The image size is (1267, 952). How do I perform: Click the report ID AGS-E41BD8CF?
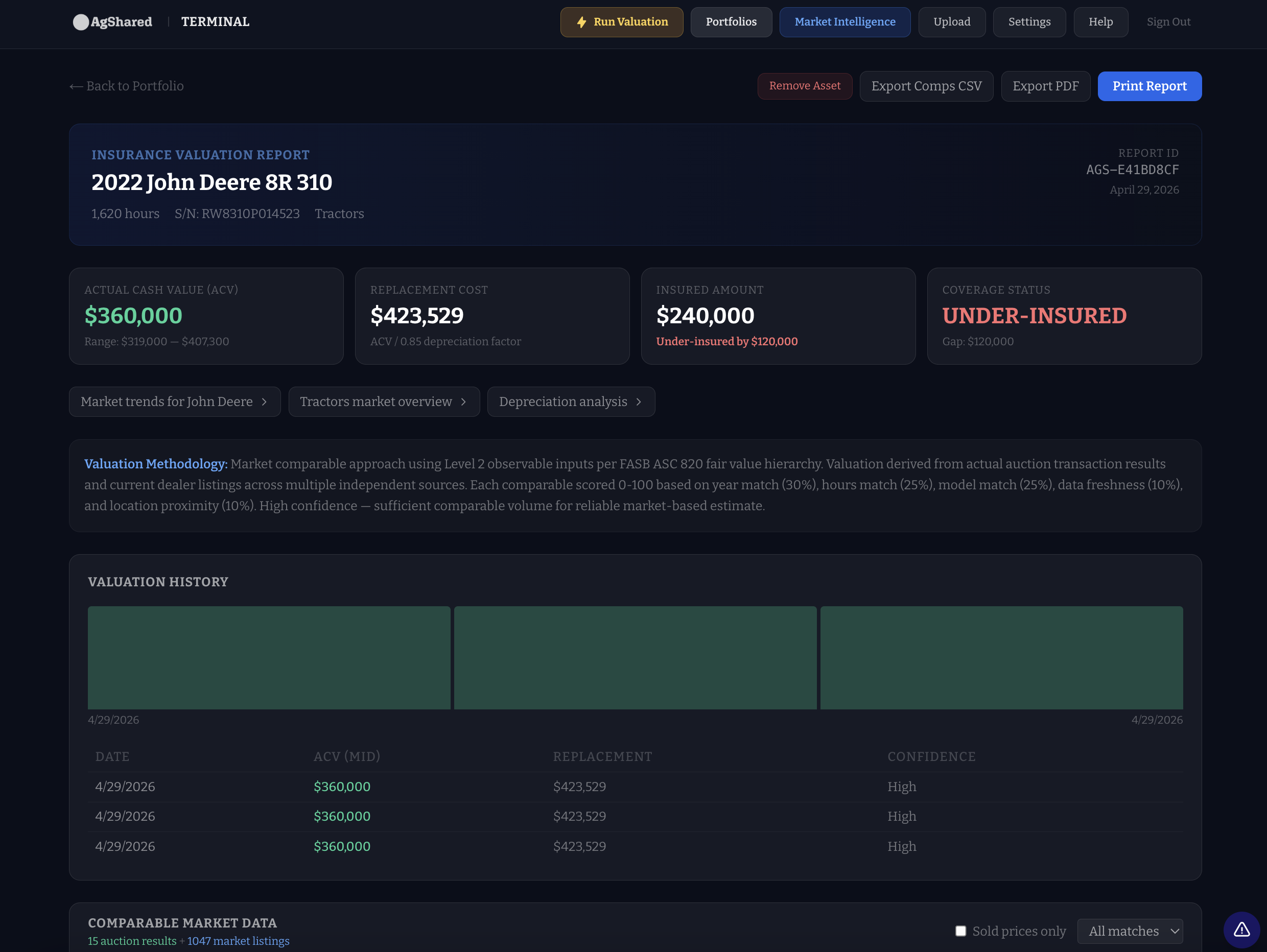(x=1133, y=170)
